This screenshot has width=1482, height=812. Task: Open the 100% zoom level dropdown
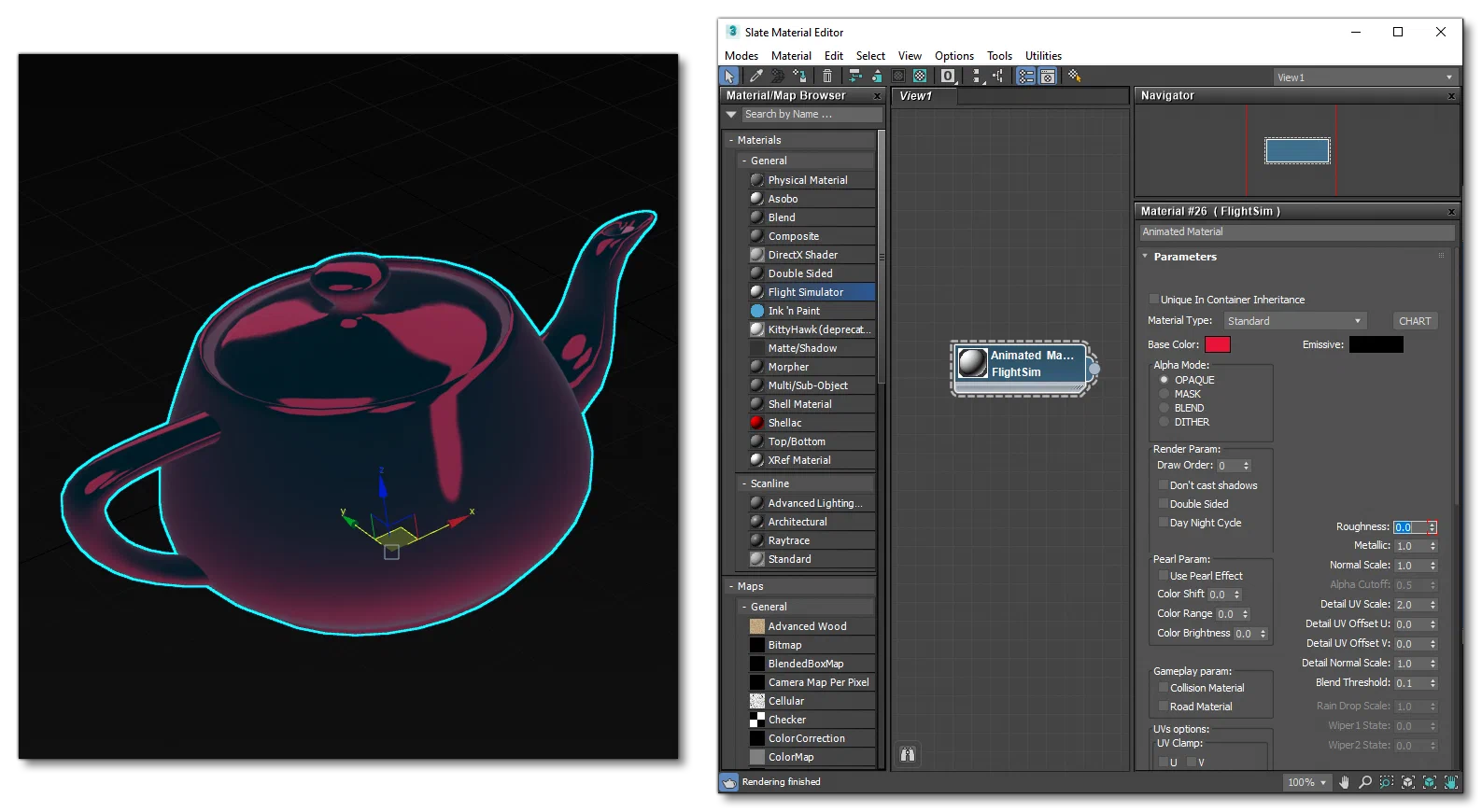(x=1307, y=782)
